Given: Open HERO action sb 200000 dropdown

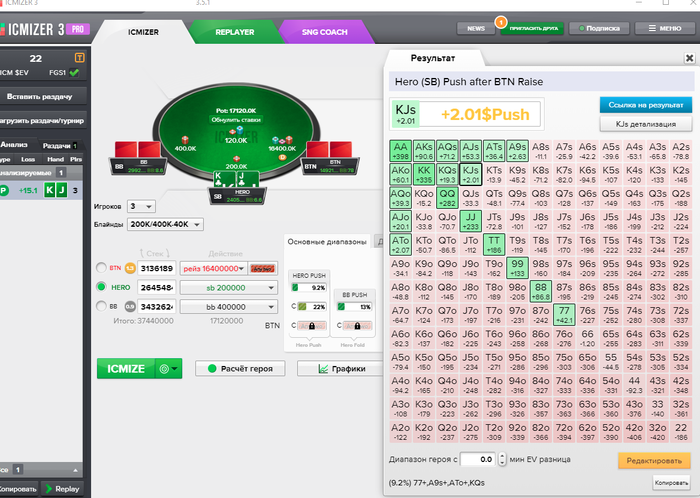Looking at the screenshot, I should point(229,288).
